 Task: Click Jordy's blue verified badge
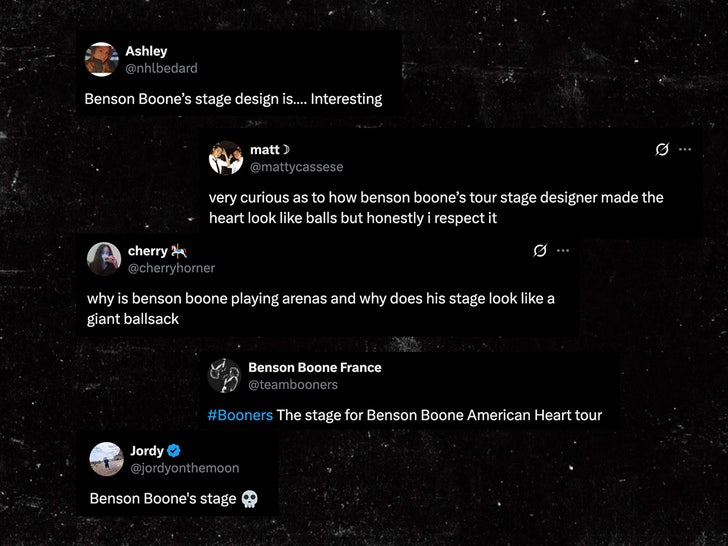point(173,451)
